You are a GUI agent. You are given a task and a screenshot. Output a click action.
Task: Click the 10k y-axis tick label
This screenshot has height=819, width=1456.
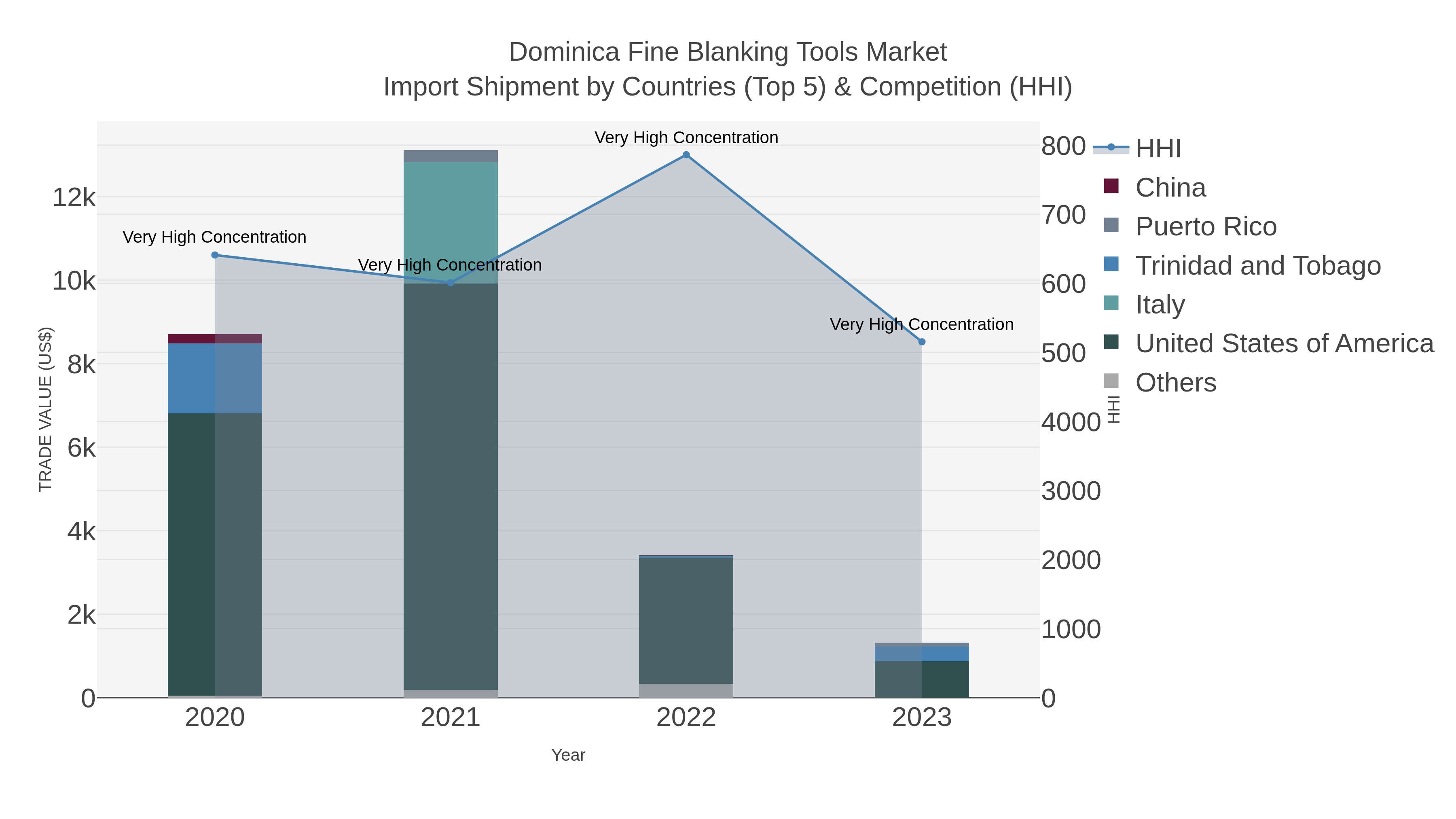coord(74,281)
